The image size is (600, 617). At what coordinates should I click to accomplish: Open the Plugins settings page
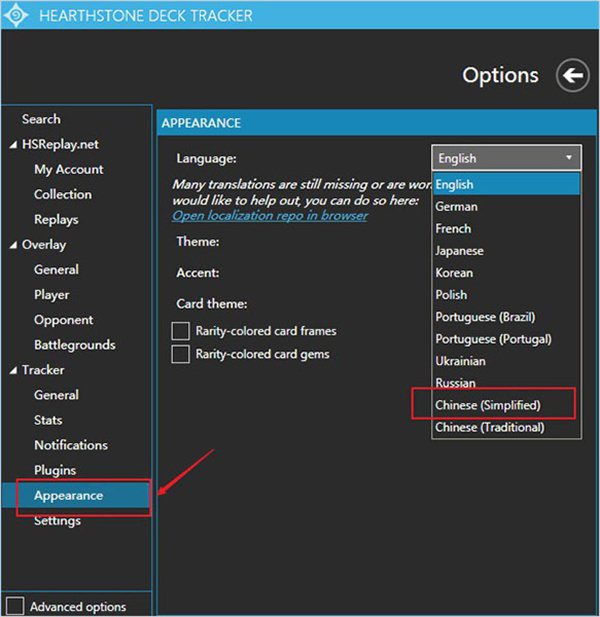(x=55, y=470)
